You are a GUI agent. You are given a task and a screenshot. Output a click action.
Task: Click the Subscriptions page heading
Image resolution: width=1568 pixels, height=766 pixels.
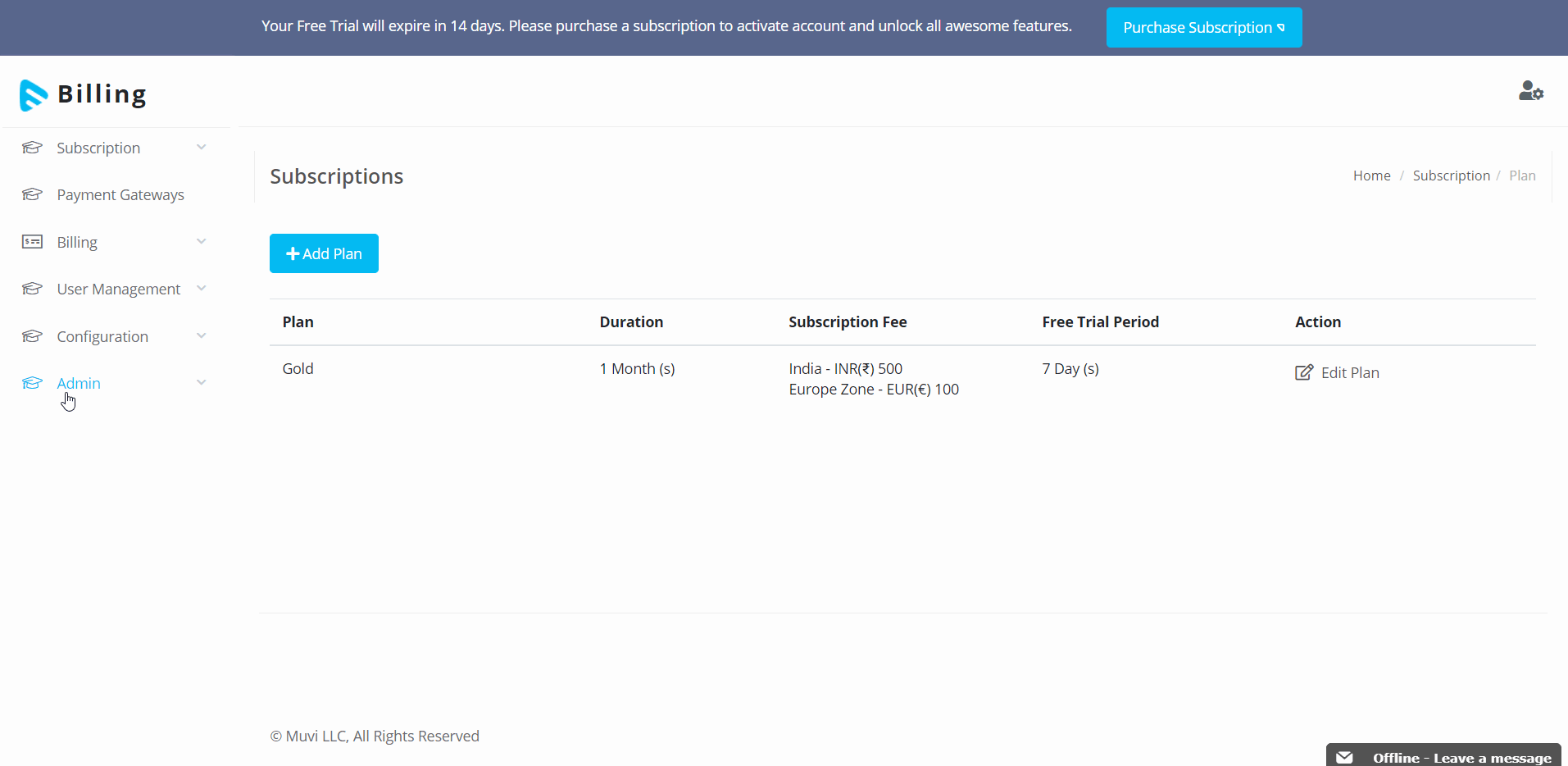point(336,176)
